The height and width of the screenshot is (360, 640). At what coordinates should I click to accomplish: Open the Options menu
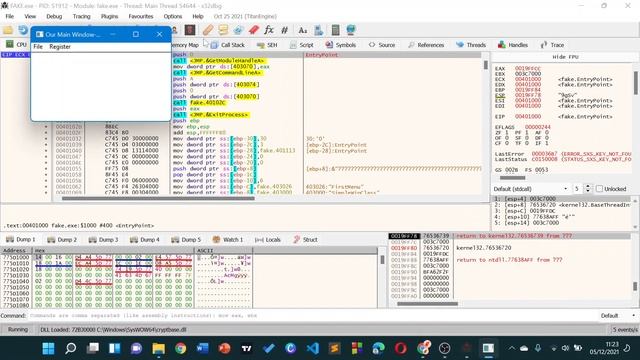point(173,16)
